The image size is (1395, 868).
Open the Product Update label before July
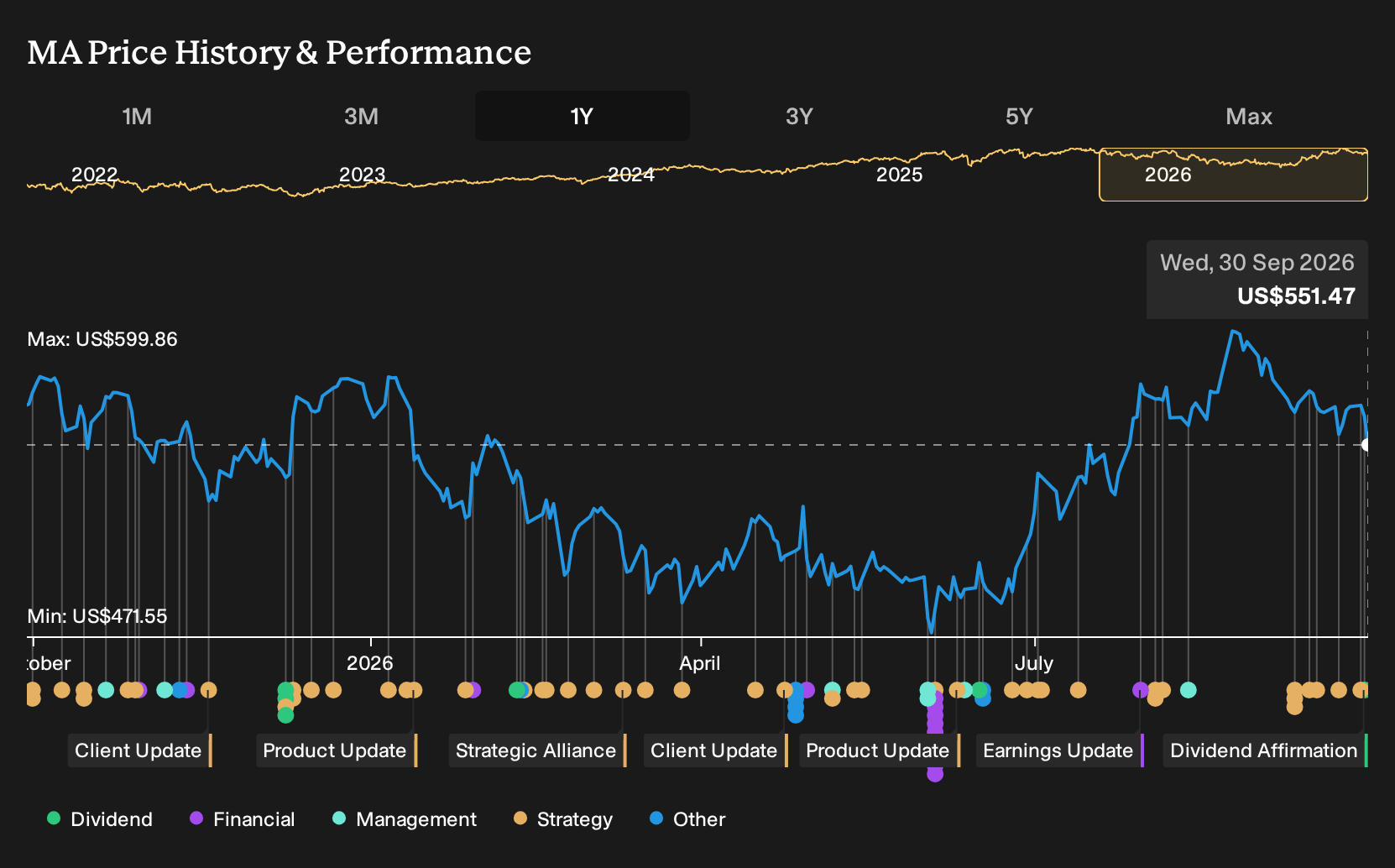[x=879, y=750]
